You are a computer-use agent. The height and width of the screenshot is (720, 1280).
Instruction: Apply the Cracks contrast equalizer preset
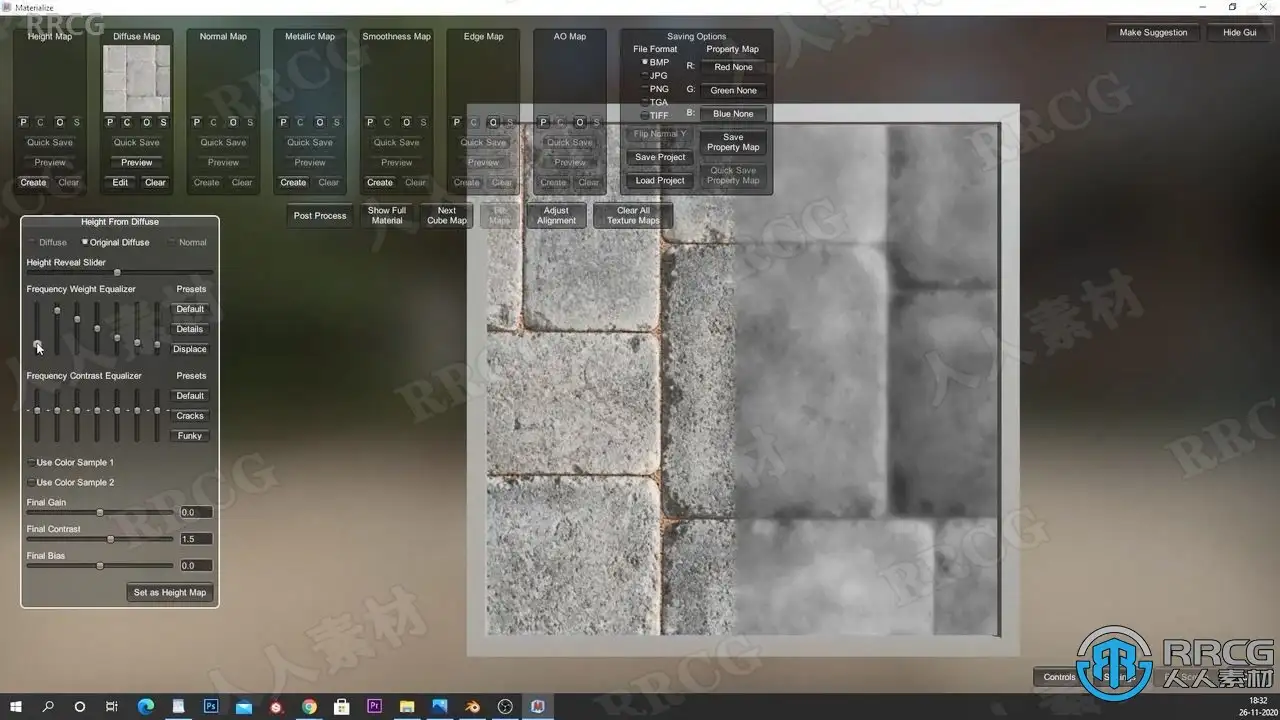(190, 416)
